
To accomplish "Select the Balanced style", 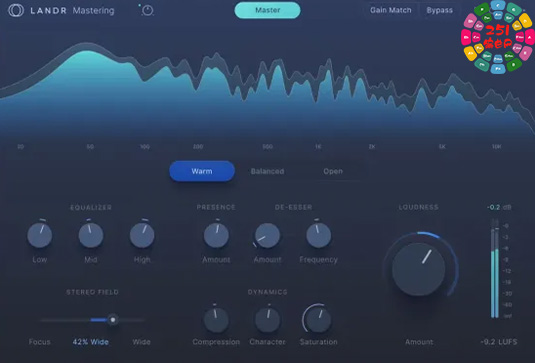I will coord(268,171).
